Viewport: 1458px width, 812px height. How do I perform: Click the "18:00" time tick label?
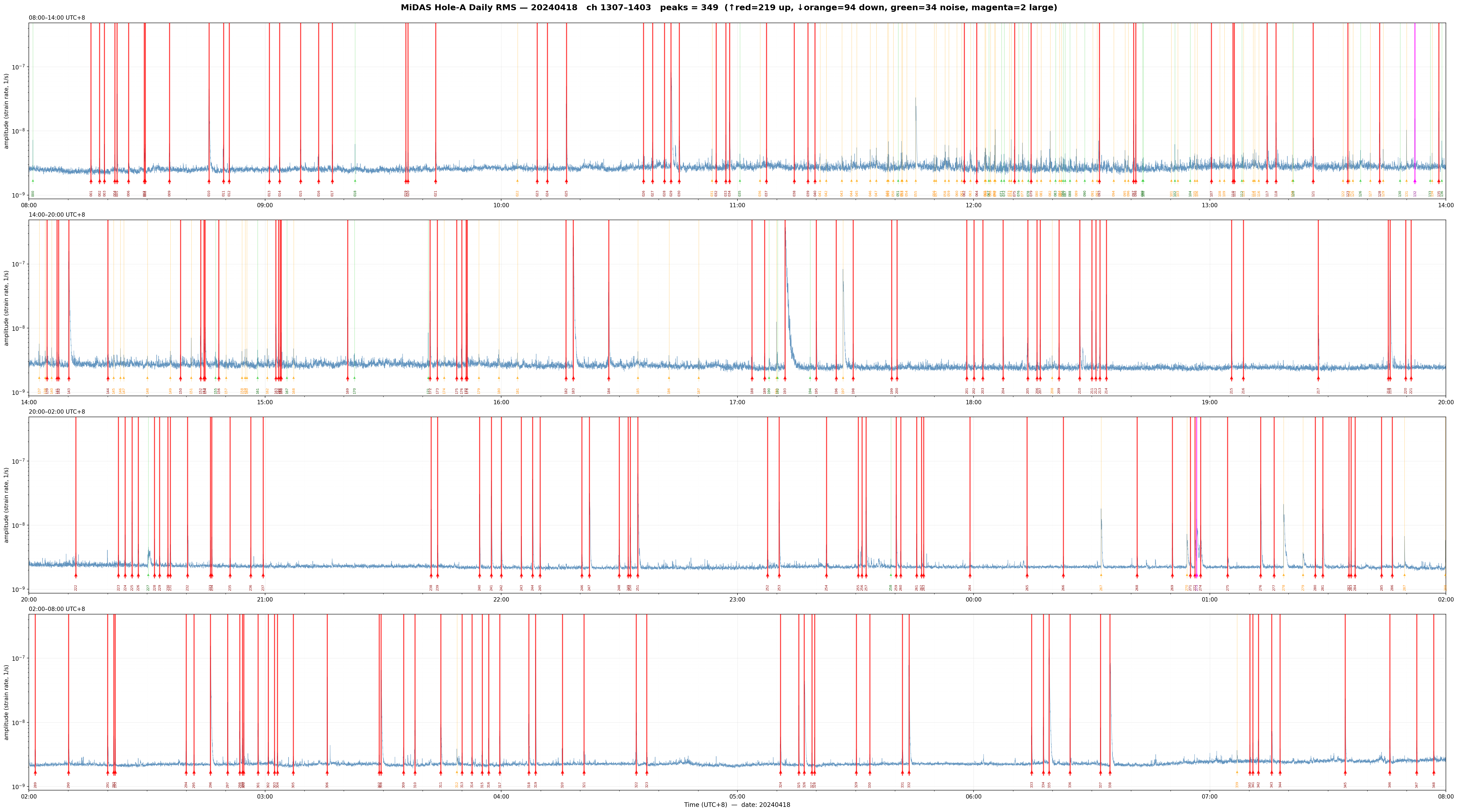[x=974, y=402]
